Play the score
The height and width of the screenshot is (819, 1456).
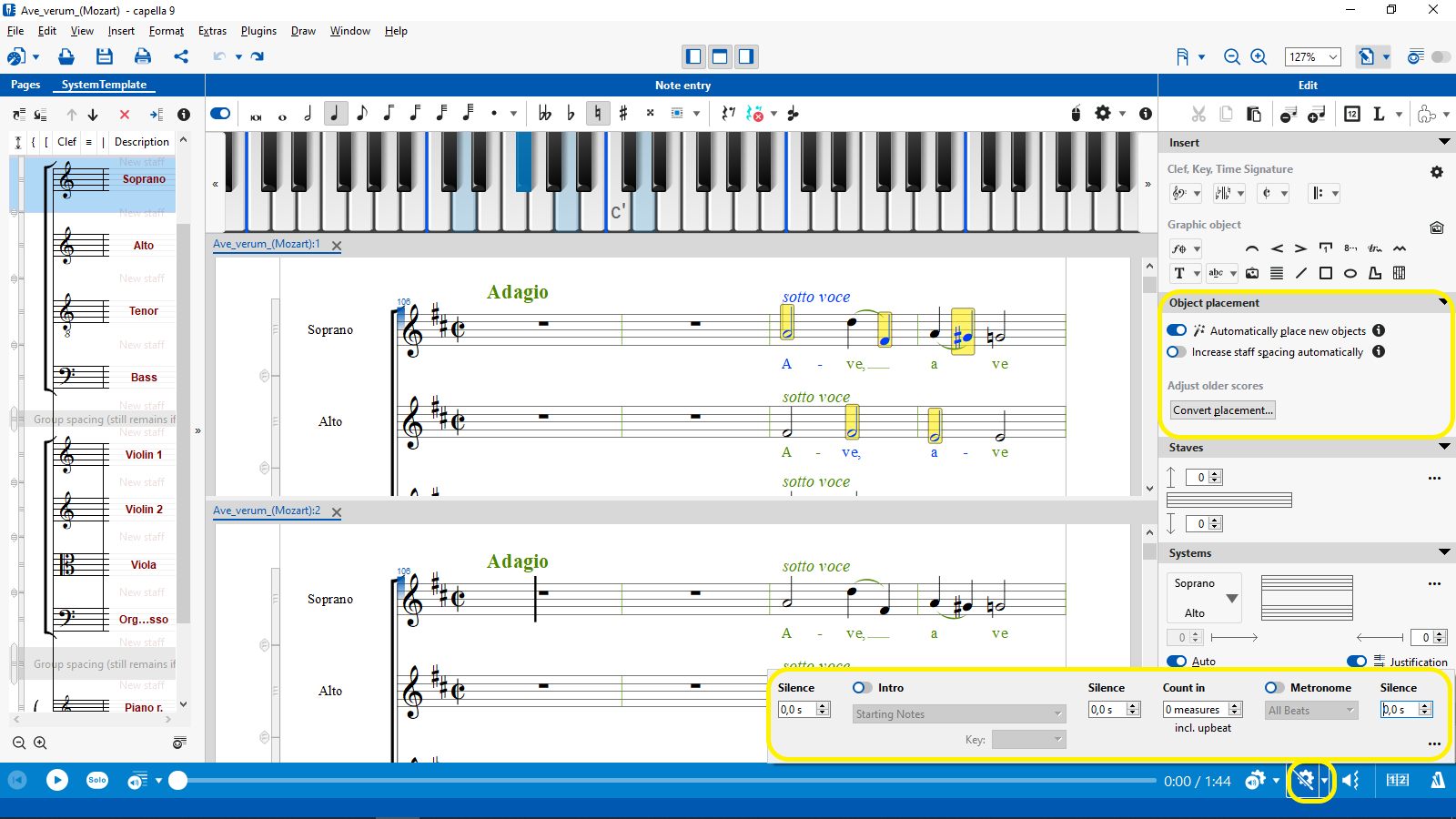point(57,780)
